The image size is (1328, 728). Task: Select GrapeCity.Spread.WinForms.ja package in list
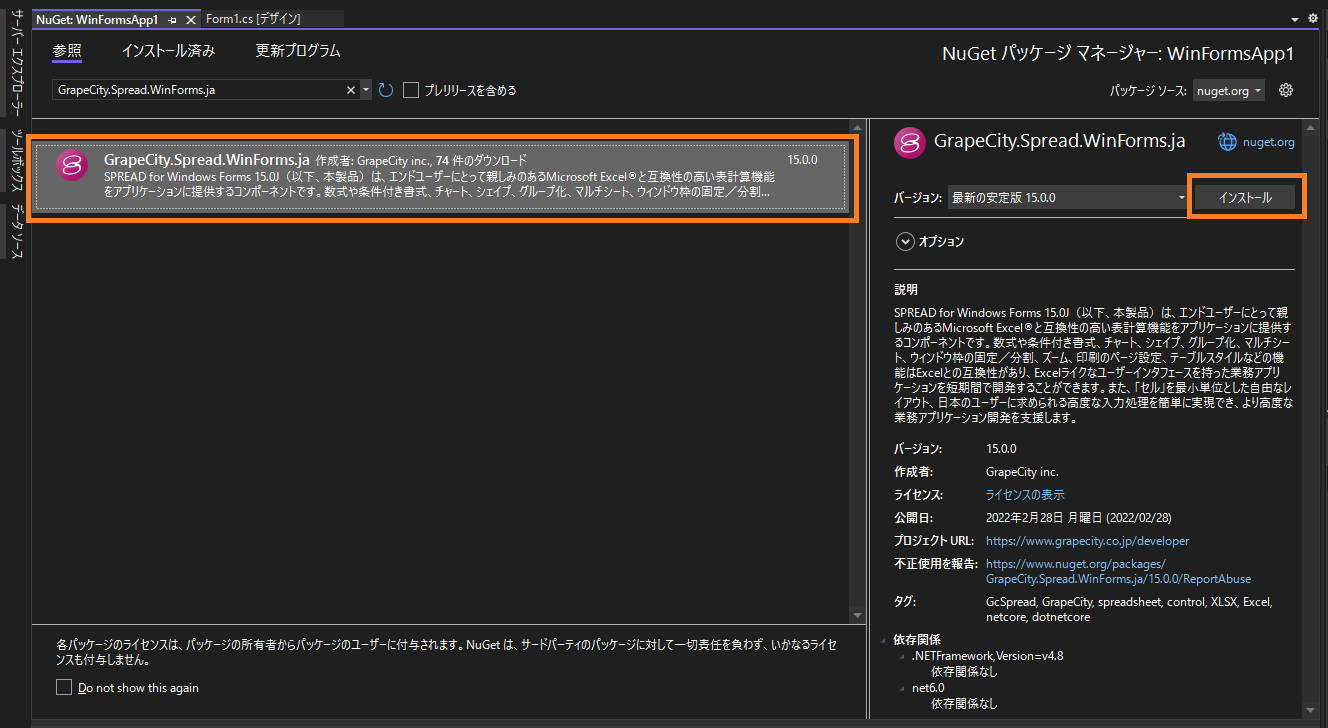(x=442, y=176)
